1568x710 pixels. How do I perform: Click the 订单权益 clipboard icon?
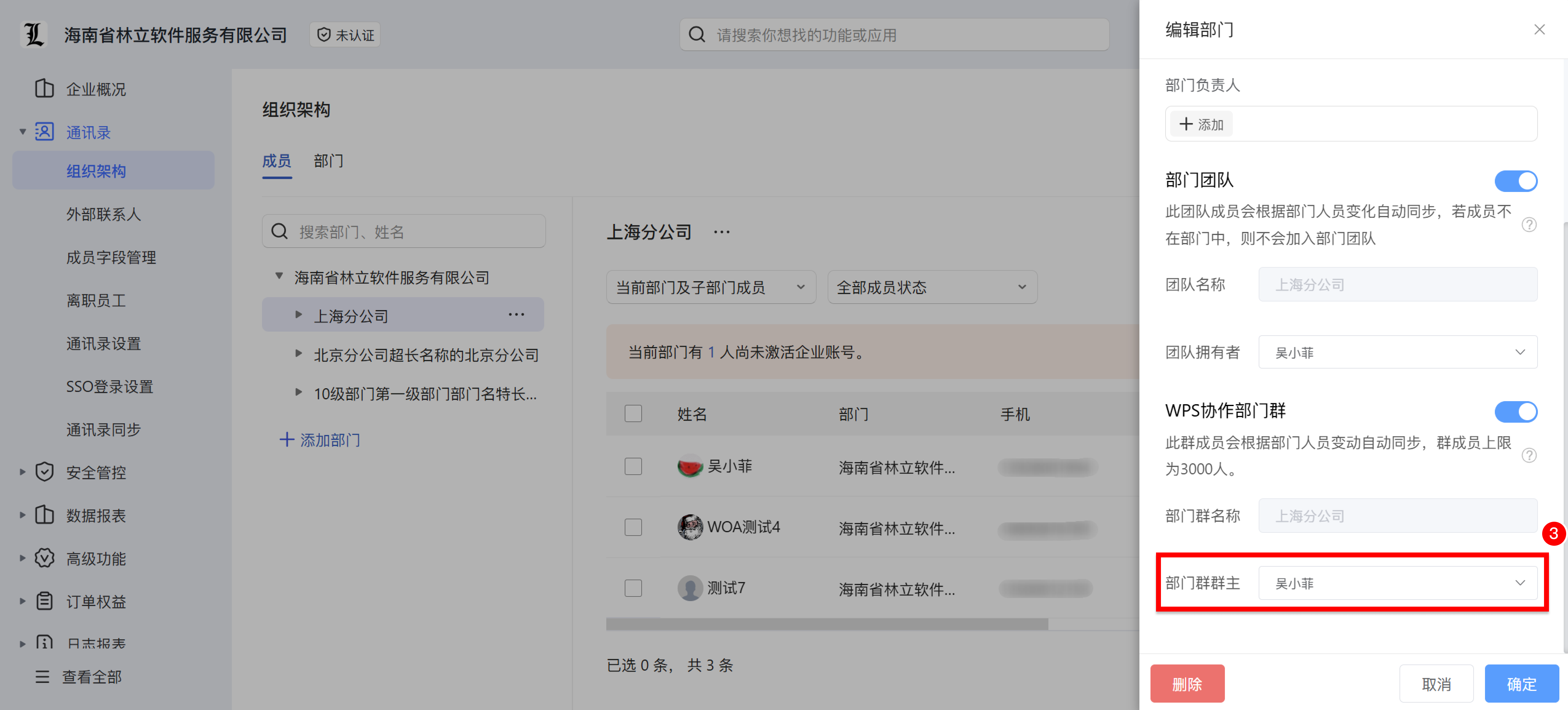tap(44, 601)
